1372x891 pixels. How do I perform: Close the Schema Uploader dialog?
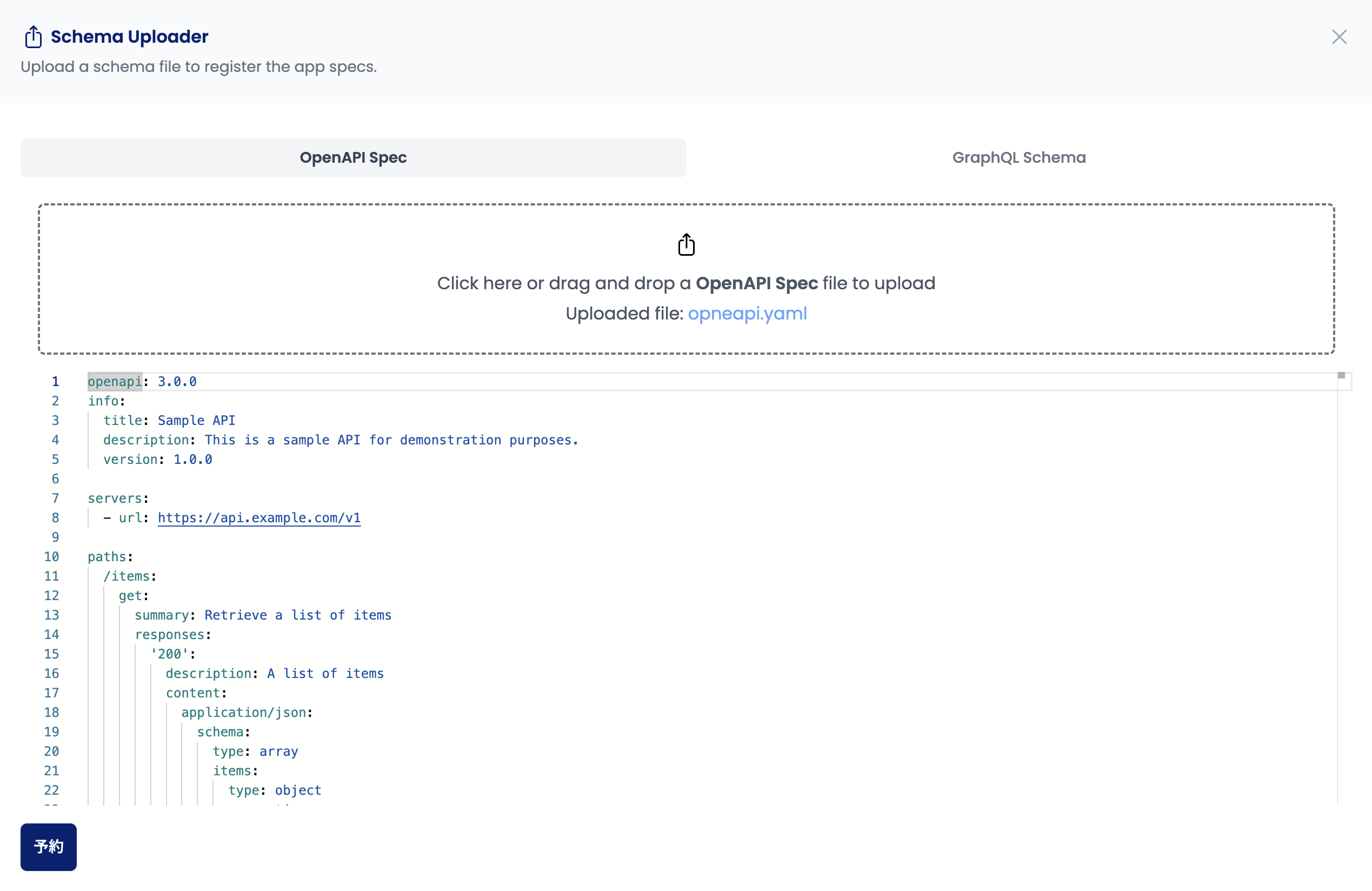tap(1338, 37)
